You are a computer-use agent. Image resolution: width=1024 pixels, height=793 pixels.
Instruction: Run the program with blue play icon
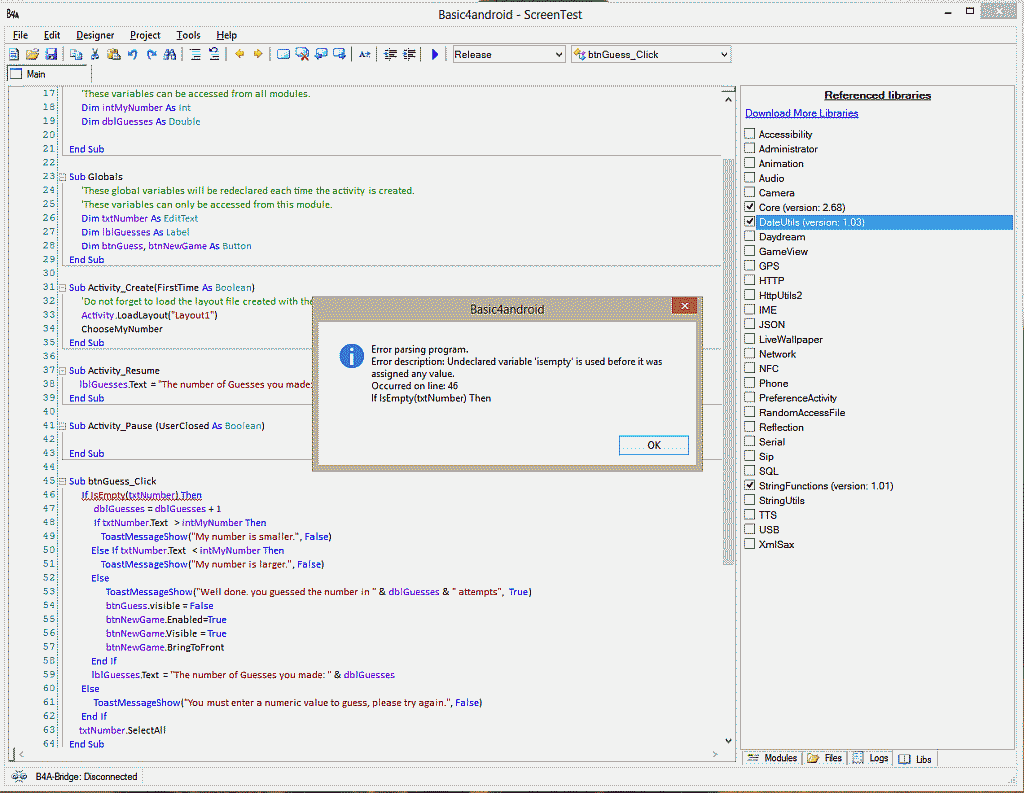point(435,54)
